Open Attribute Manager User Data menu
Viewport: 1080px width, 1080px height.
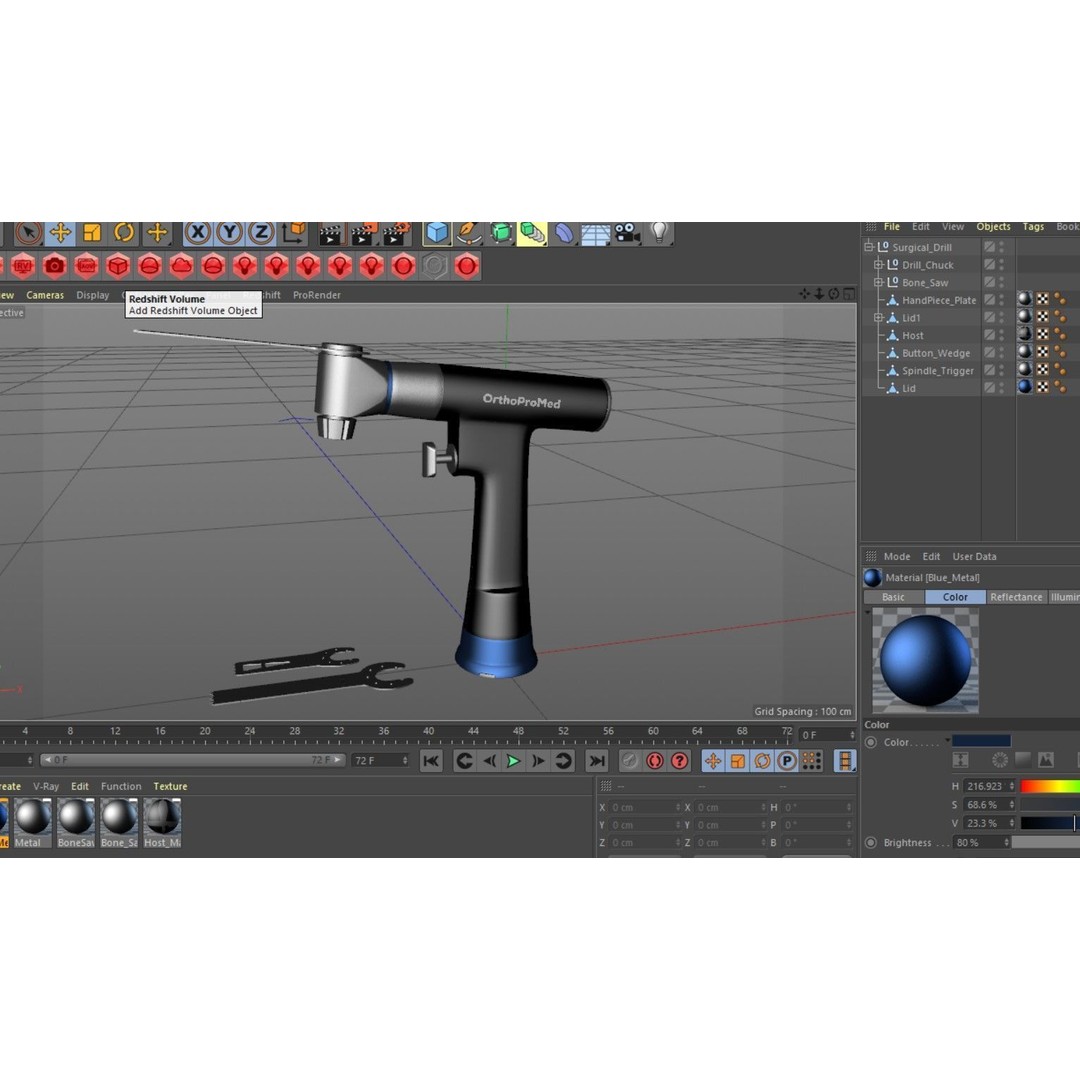[974, 557]
